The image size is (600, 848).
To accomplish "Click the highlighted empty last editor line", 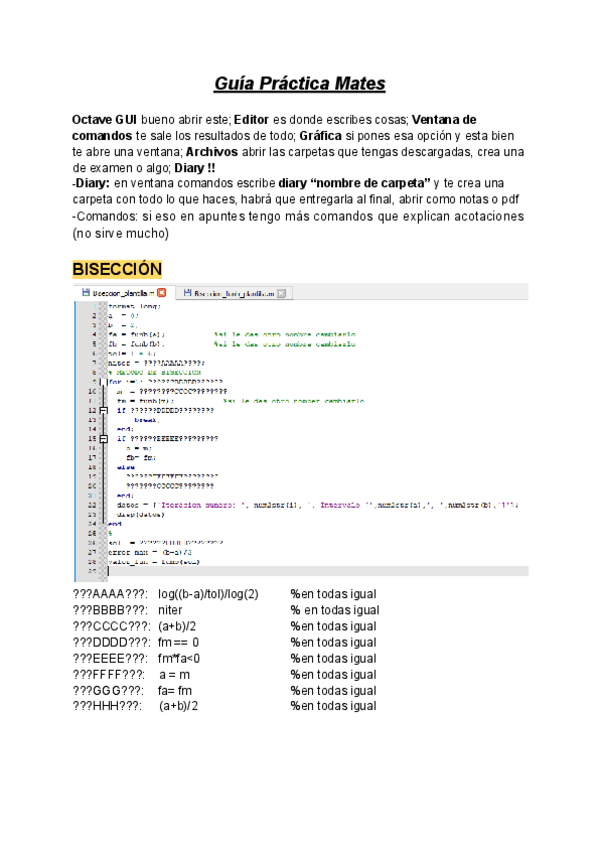I will coord(300,571).
